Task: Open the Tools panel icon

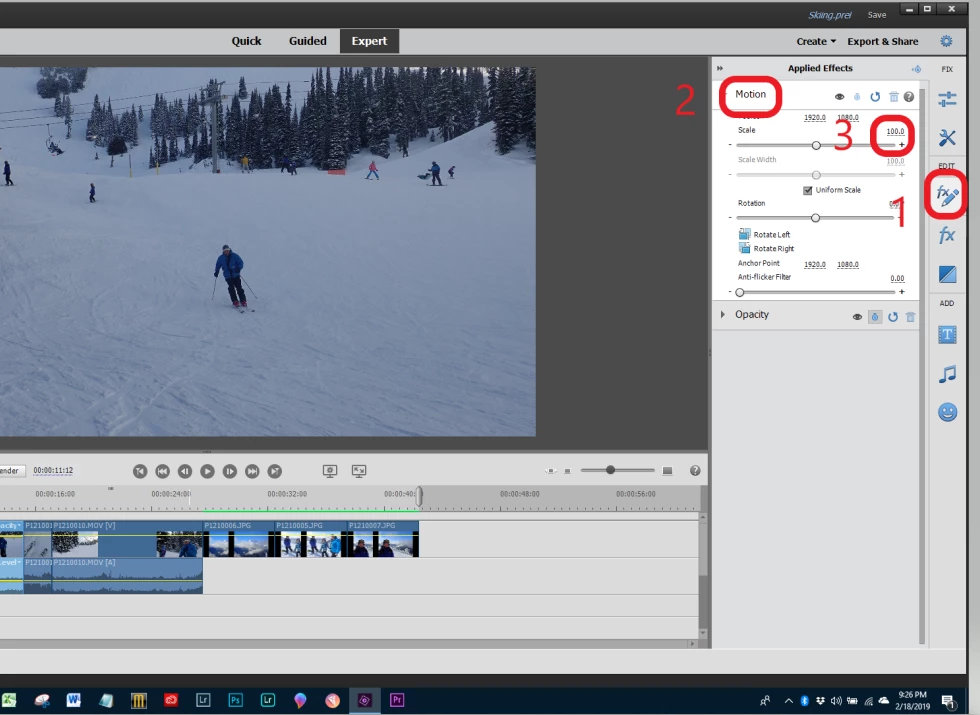Action: [x=947, y=138]
